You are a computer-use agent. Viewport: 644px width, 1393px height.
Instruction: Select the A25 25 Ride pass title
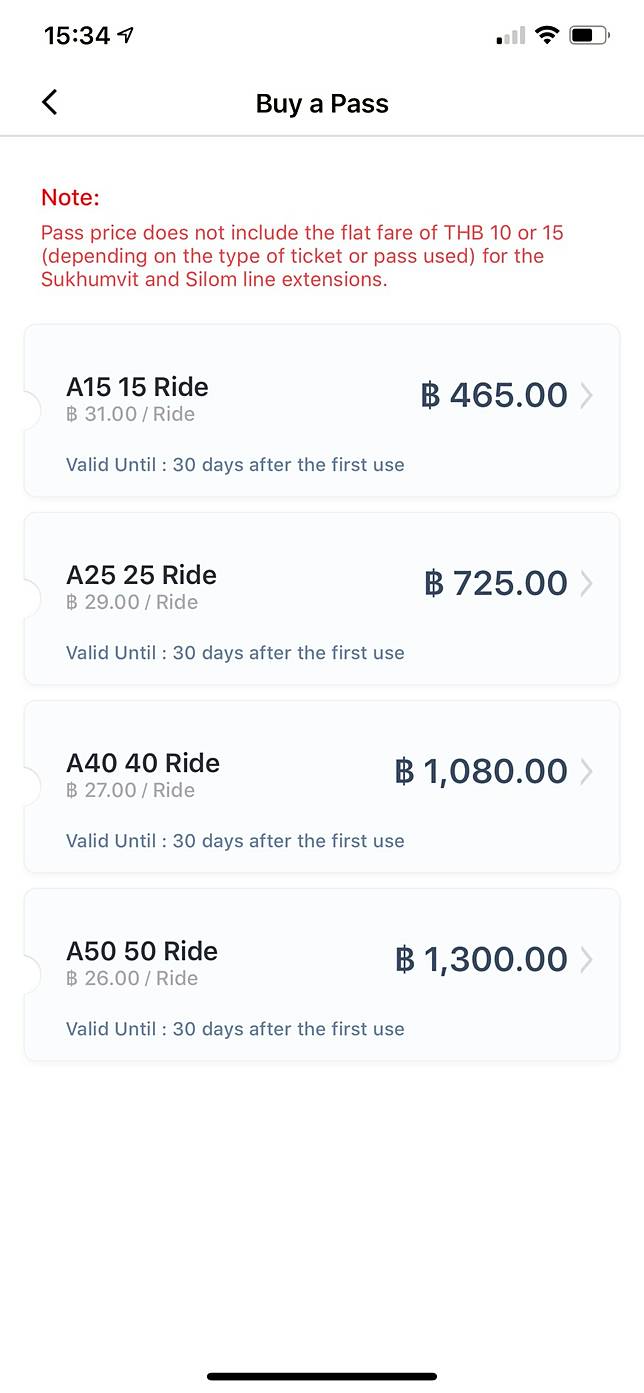click(x=141, y=575)
